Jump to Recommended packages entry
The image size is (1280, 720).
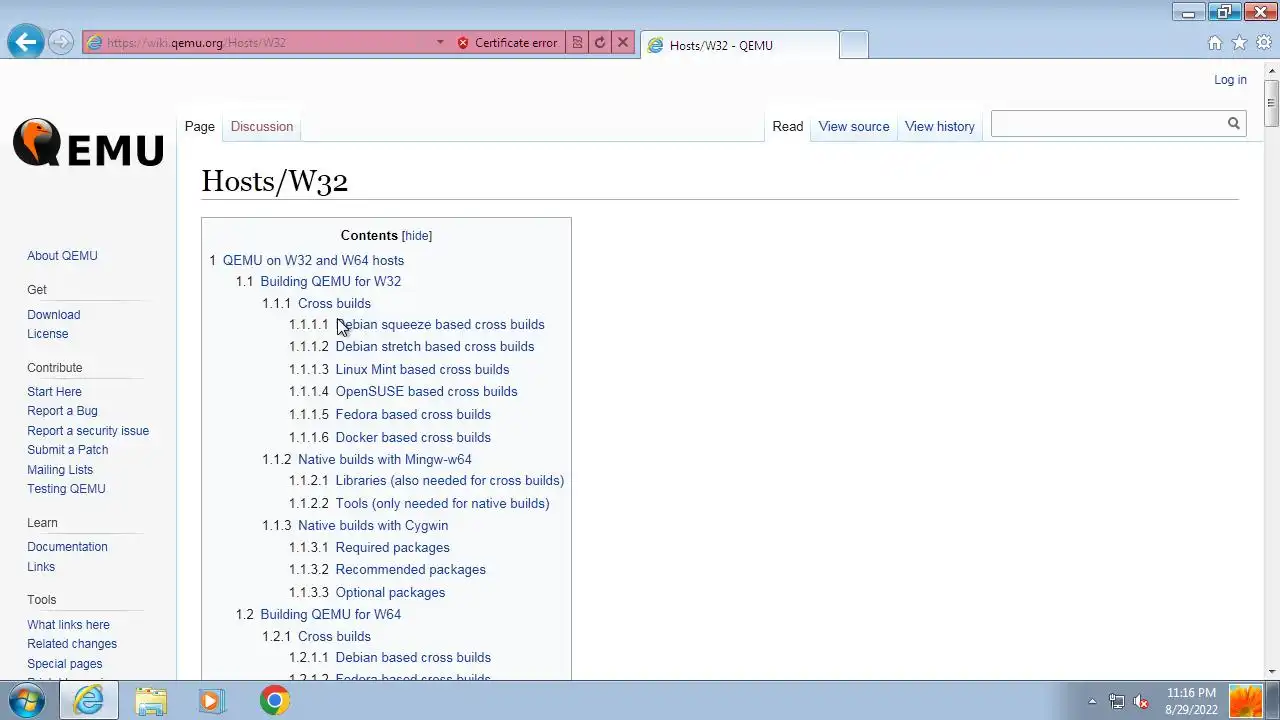click(x=410, y=570)
